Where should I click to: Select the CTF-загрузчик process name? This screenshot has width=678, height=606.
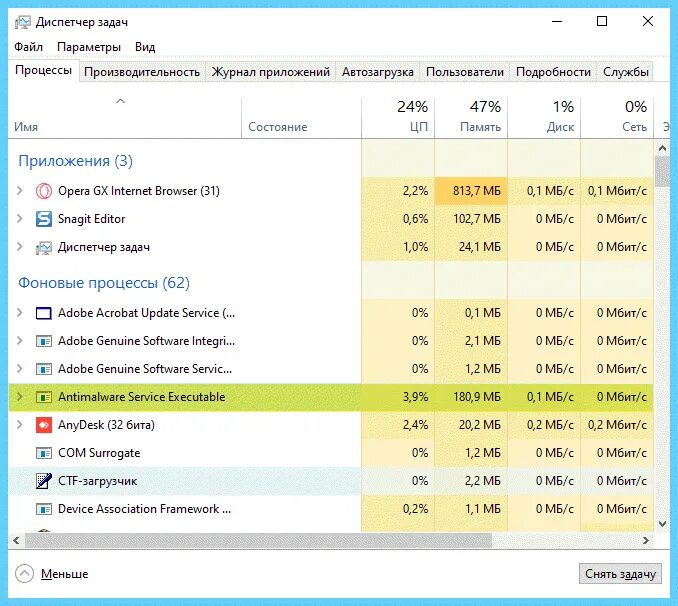point(98,481)
